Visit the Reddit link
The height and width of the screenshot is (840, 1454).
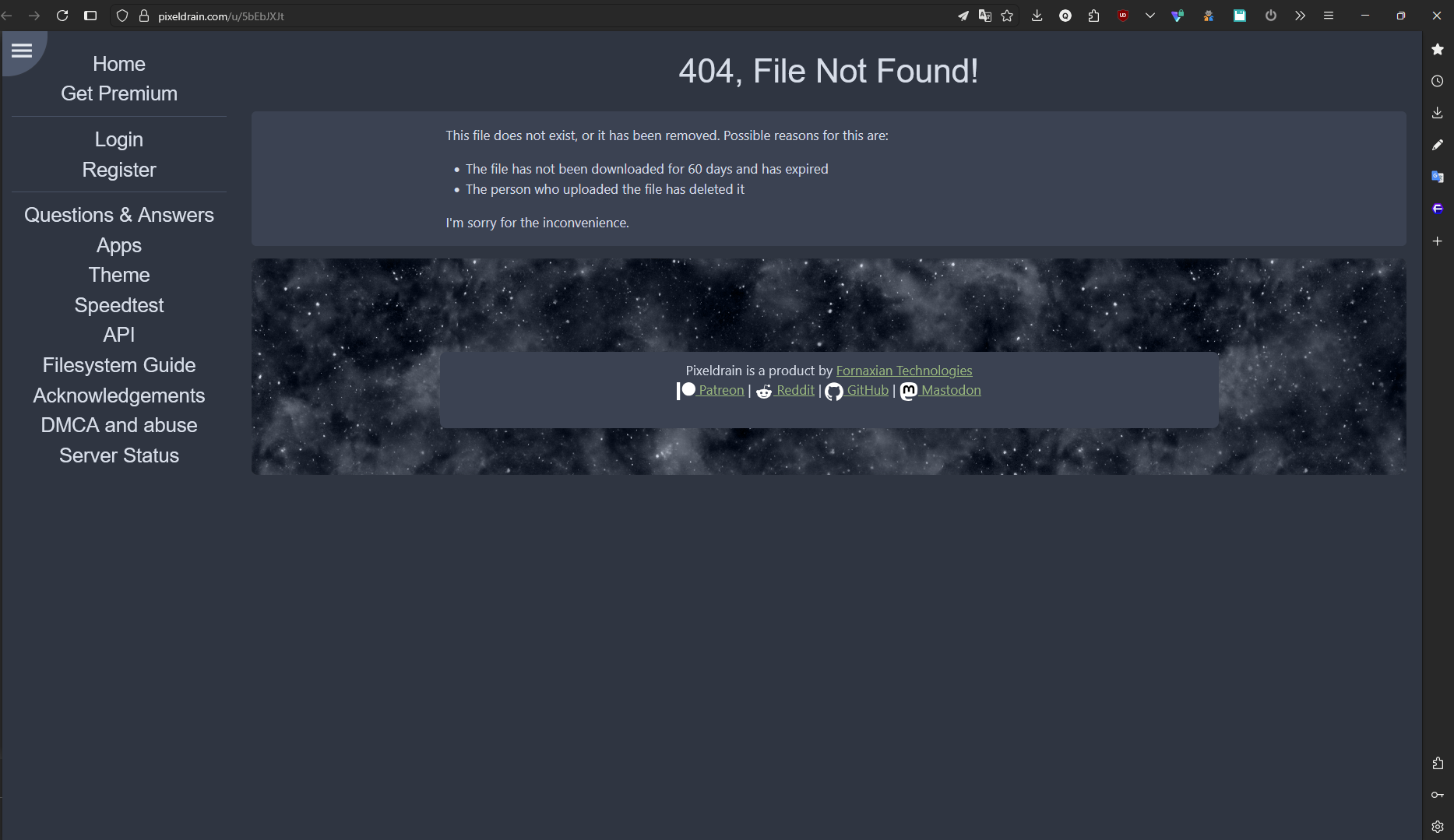coord(785,390)
